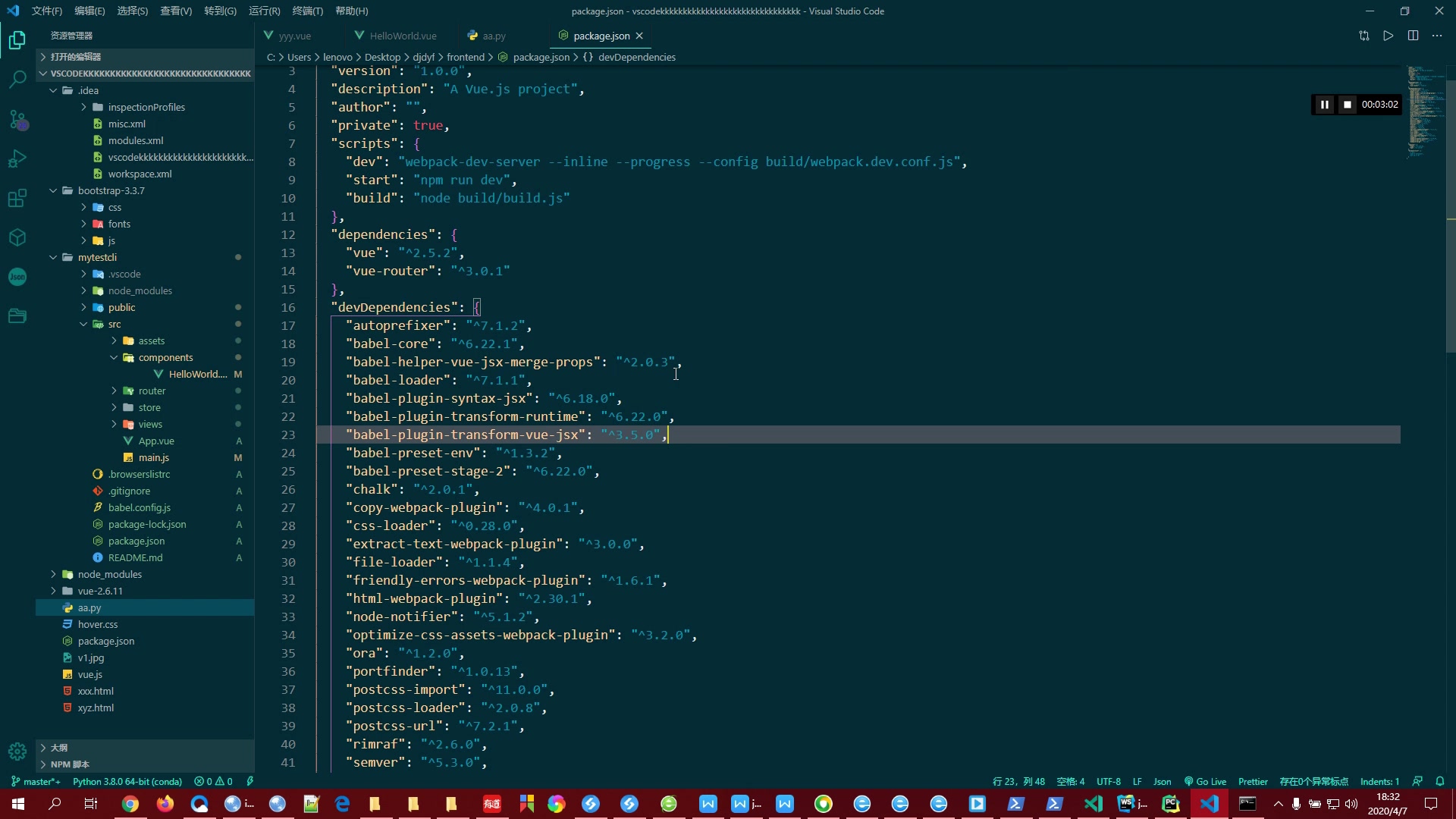Select the Python 3.8.0 interpreter in status bar

(x=127, y=782)
